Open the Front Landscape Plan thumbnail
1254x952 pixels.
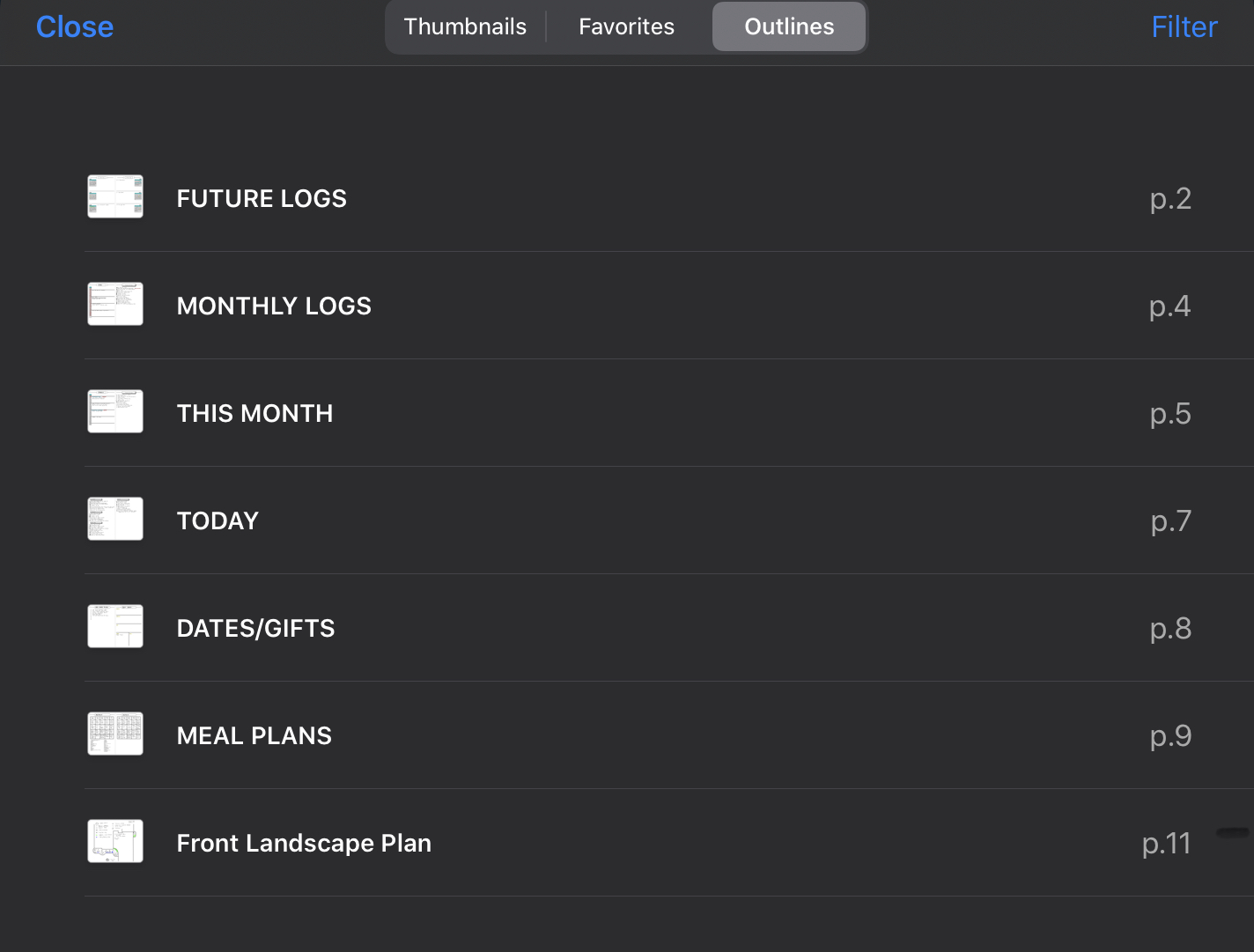(115, 841)
